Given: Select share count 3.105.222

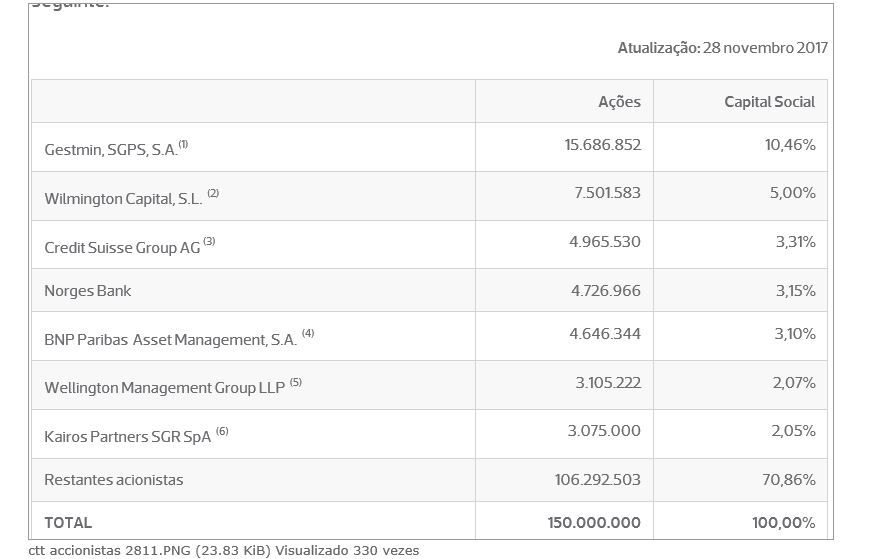Looking at the screenshot, I should tap(608, 383).
